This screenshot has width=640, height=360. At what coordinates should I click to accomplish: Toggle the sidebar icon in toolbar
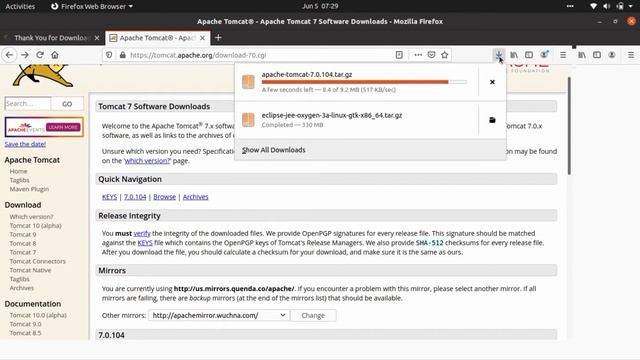[529, 55]
